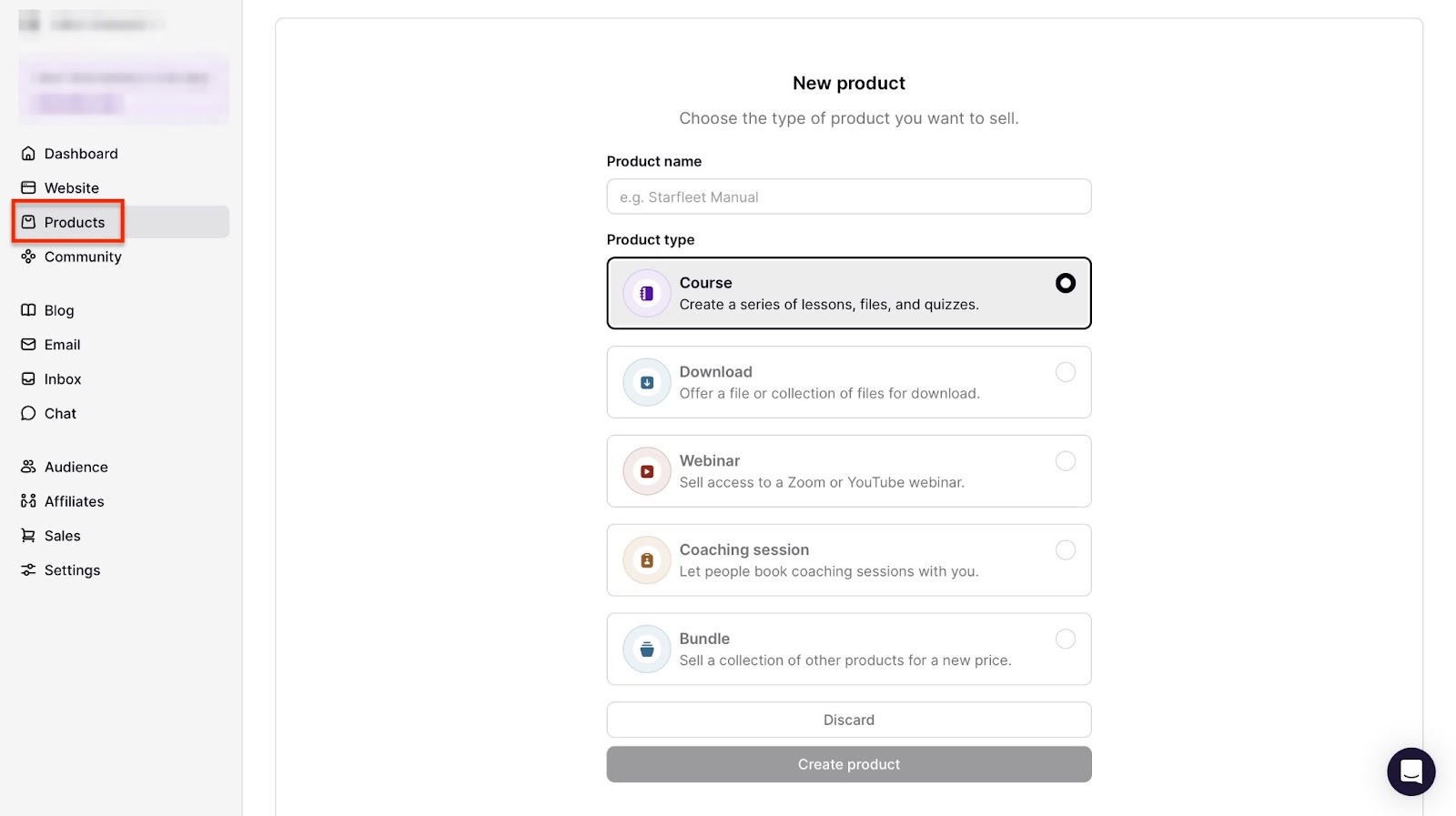Viewport: 1456px width, 816px height.
Task: Click the Email envelope icon
Action: 28,345
